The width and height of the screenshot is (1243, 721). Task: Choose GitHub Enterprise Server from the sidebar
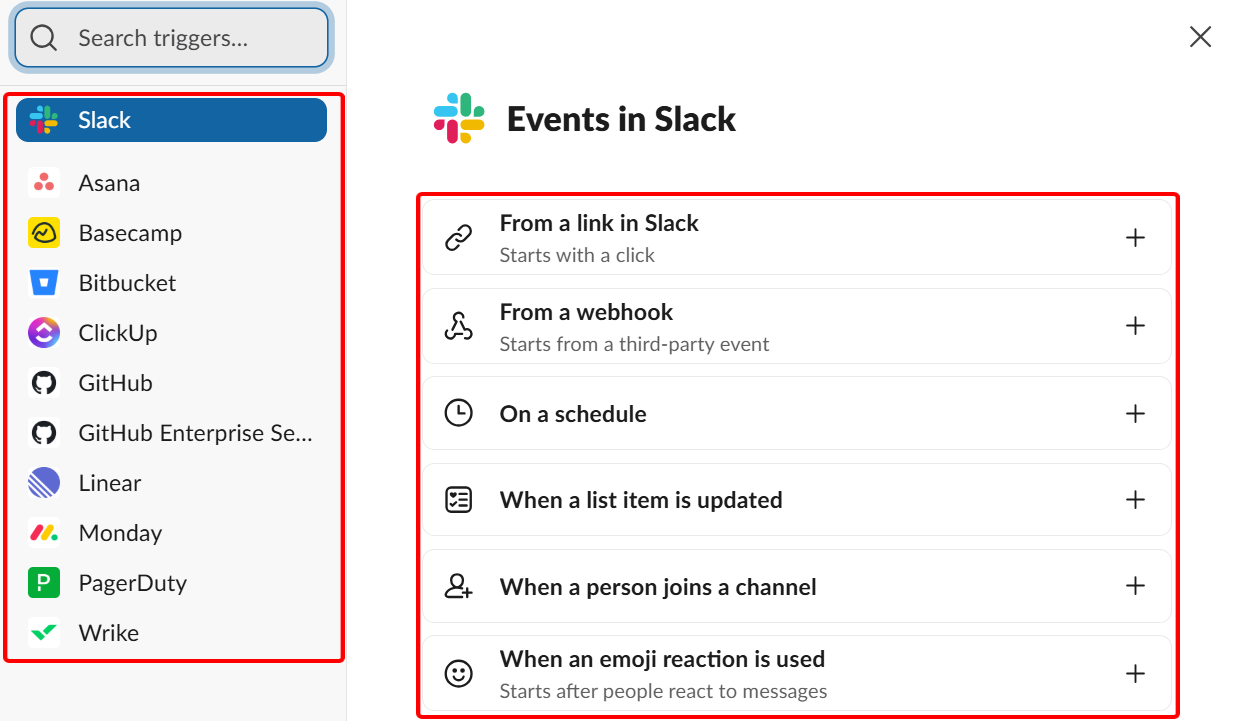point(170,432)
